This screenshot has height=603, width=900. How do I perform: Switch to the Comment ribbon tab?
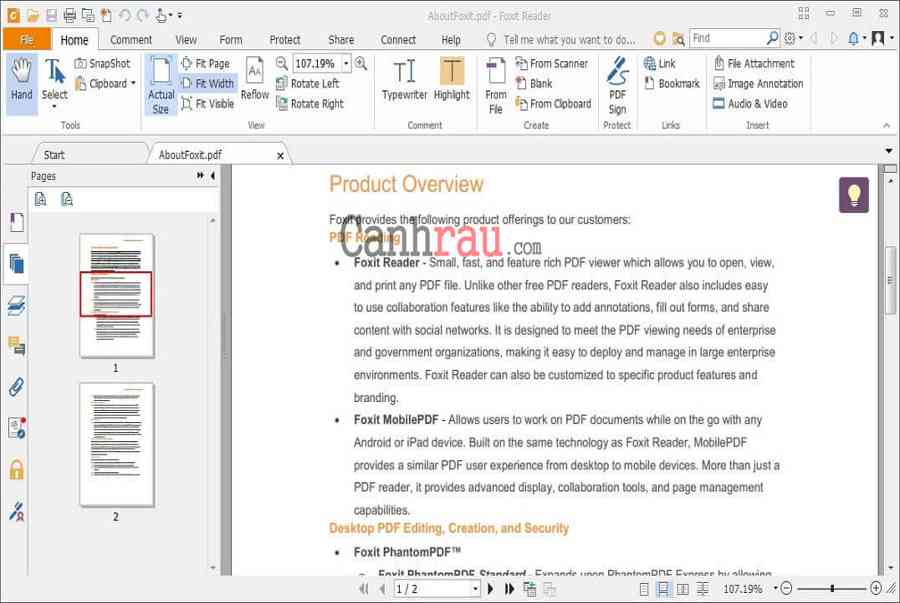point(131,40)
